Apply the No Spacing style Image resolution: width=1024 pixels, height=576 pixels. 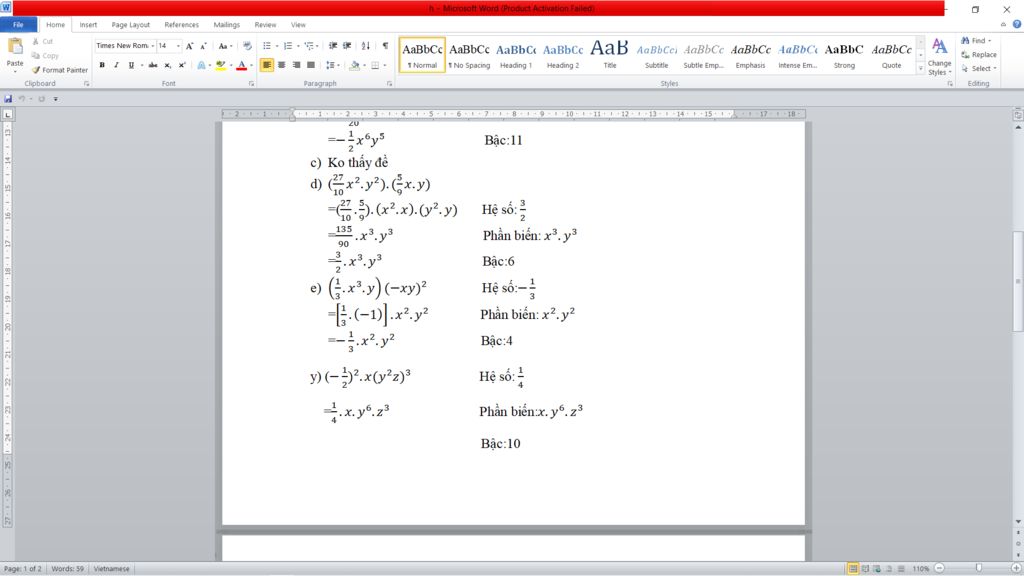coord(470,55)
